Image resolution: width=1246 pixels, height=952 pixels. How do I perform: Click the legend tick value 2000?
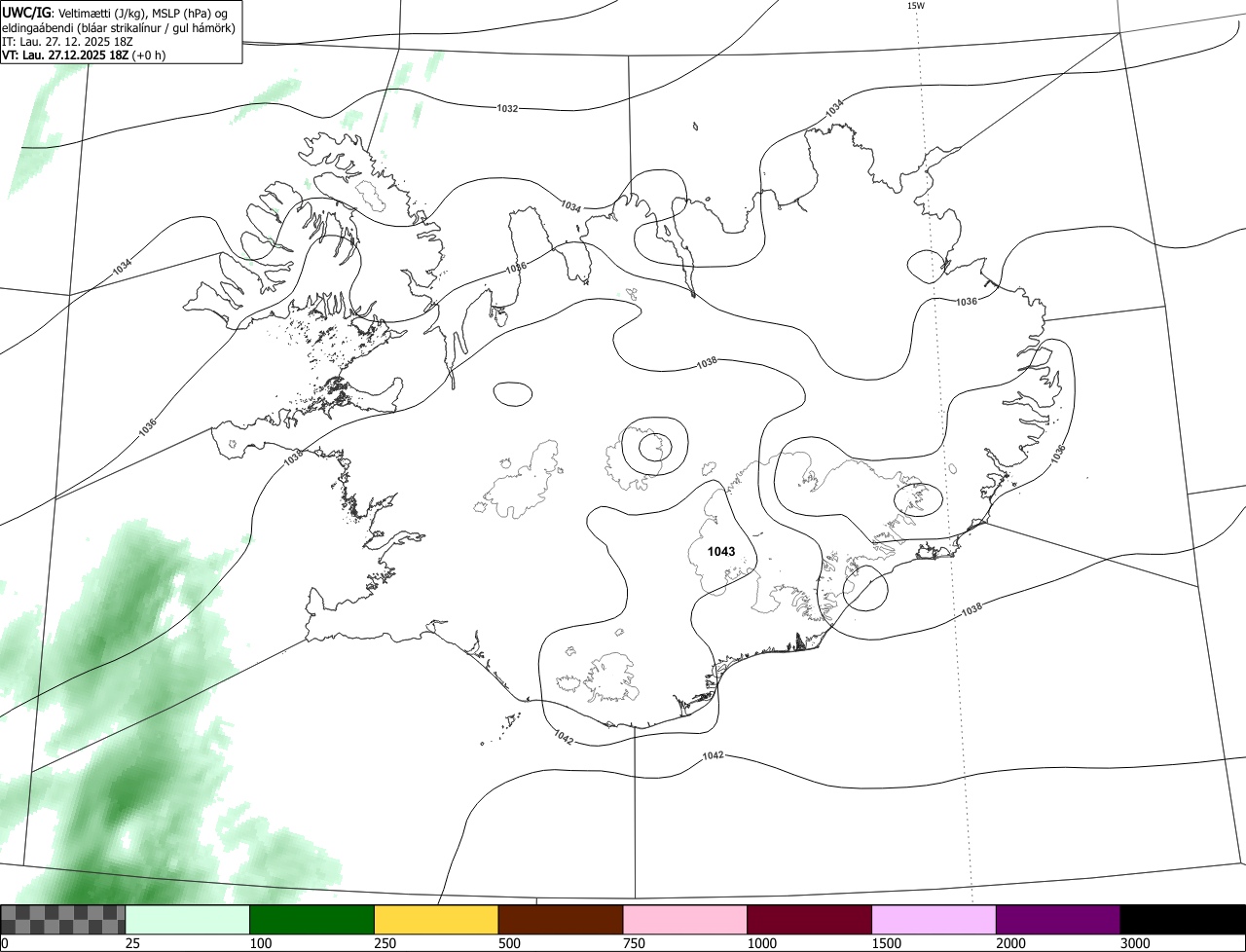point(1011,943)
